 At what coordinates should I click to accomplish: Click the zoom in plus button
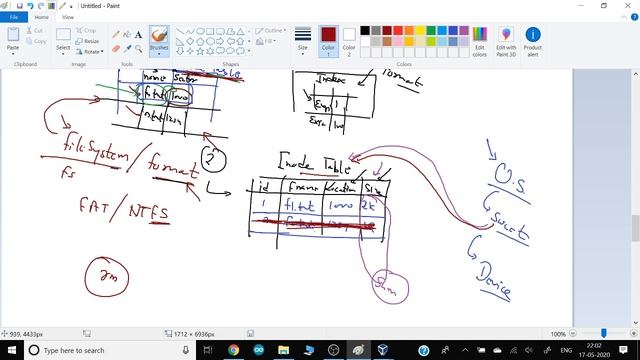point(633,333)
